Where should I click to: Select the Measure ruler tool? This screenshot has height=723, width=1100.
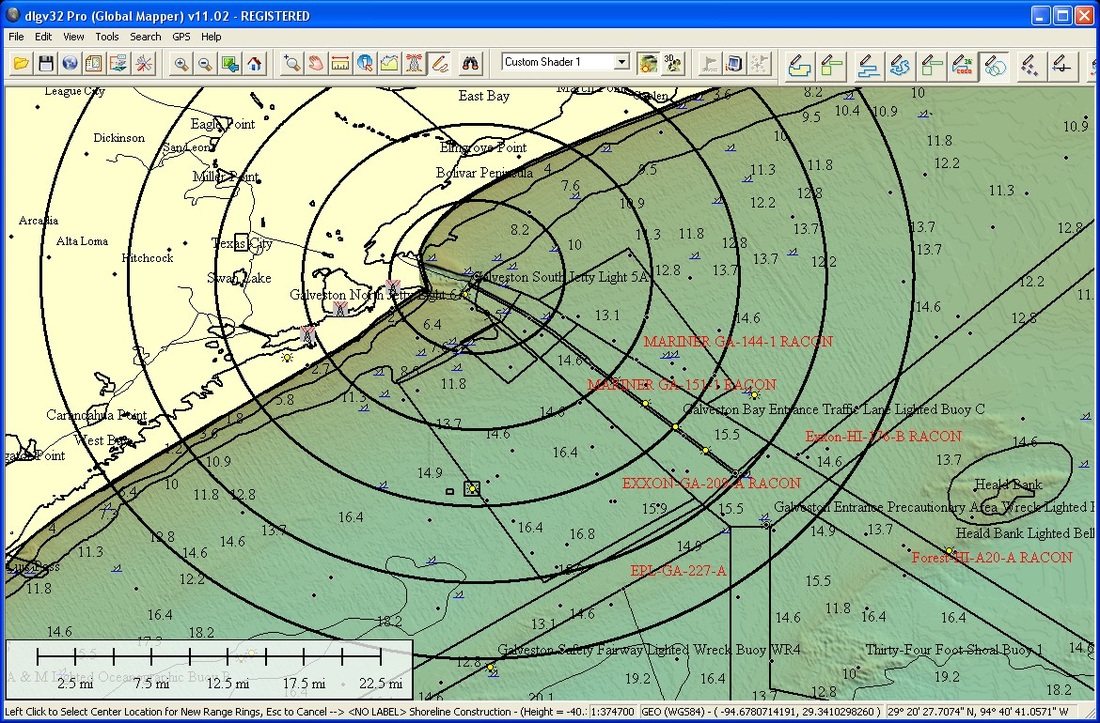pos(340,64)
